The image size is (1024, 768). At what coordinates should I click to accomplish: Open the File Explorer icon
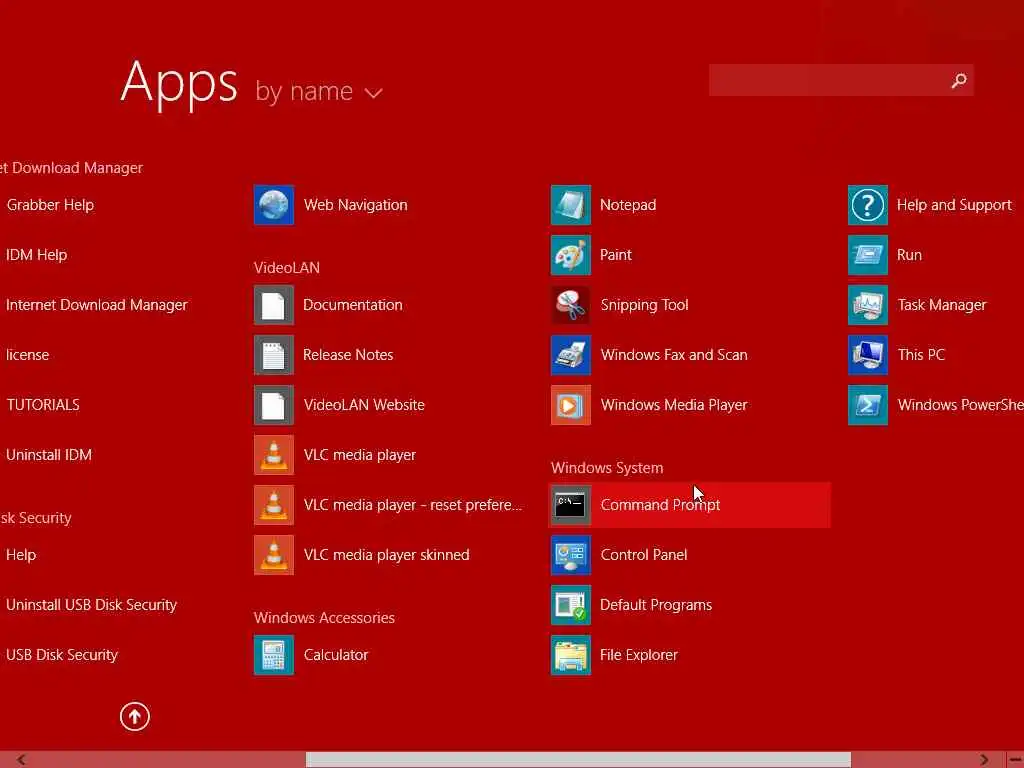571,655
